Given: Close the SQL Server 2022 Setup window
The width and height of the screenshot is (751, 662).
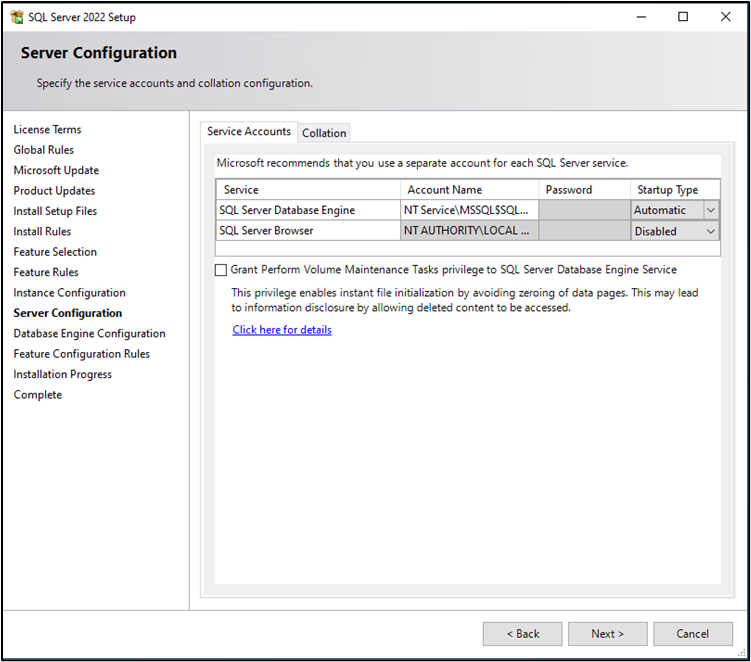Looking at the screenshot, I should click(x=726, y=17).
